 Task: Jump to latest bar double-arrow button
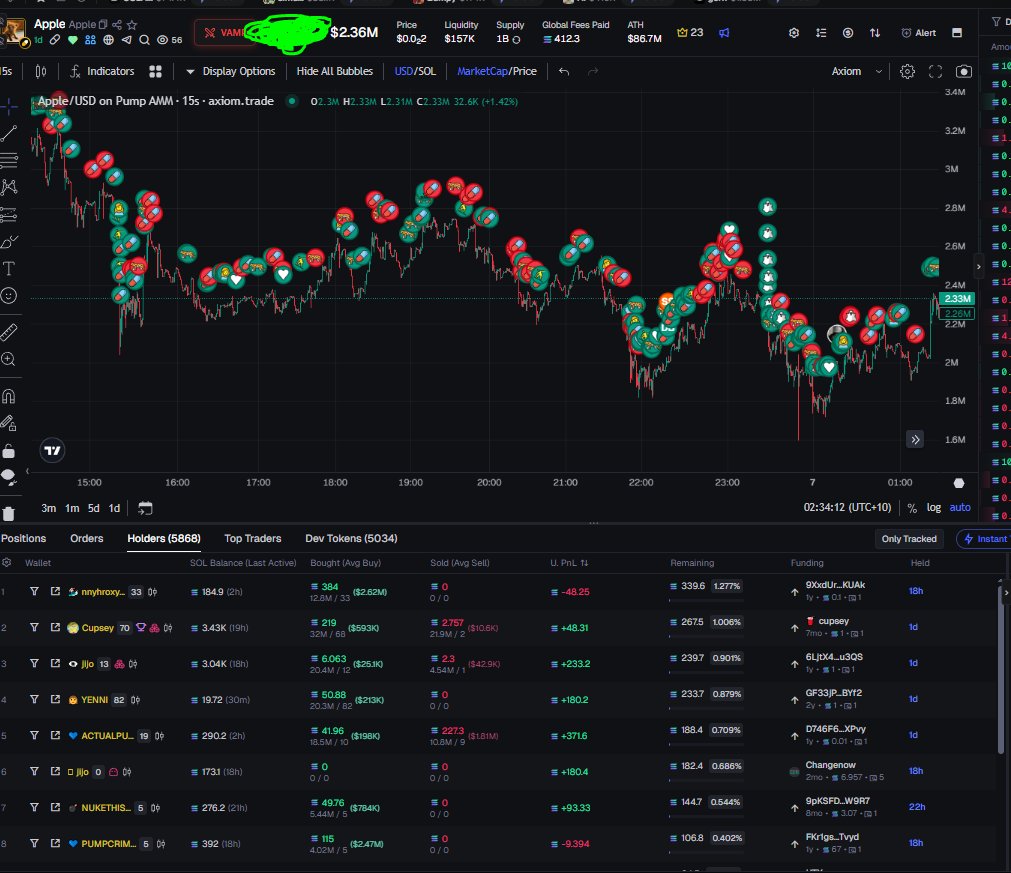pyautogui.click(x=916, y=440)
